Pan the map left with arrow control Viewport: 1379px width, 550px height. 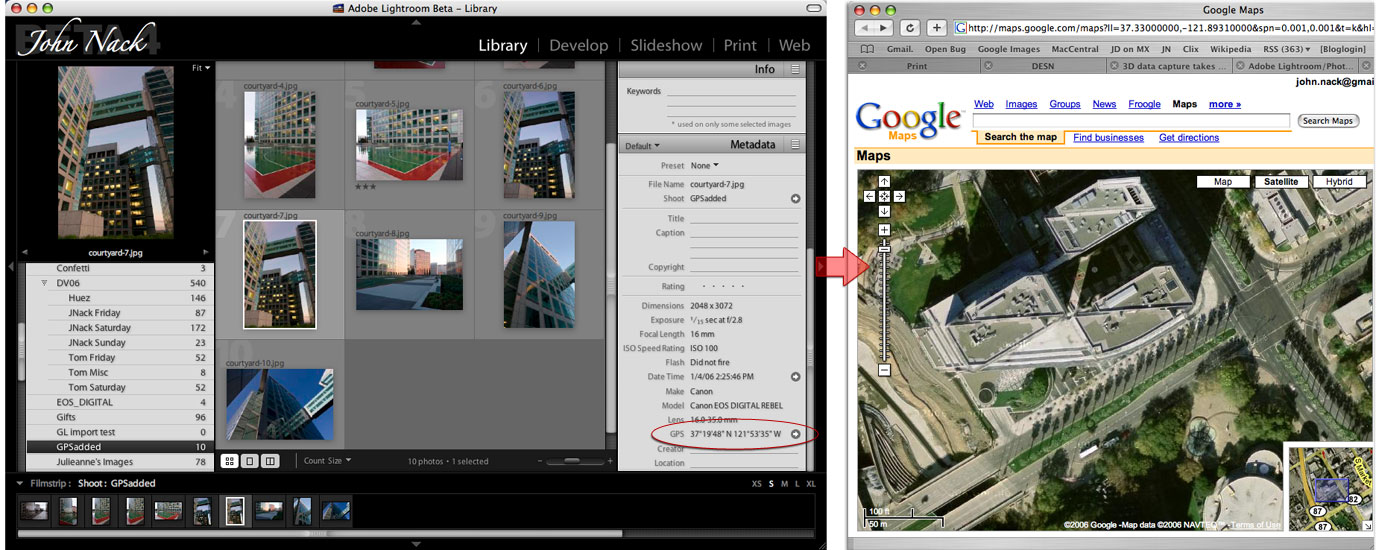[x=869, y=196]
